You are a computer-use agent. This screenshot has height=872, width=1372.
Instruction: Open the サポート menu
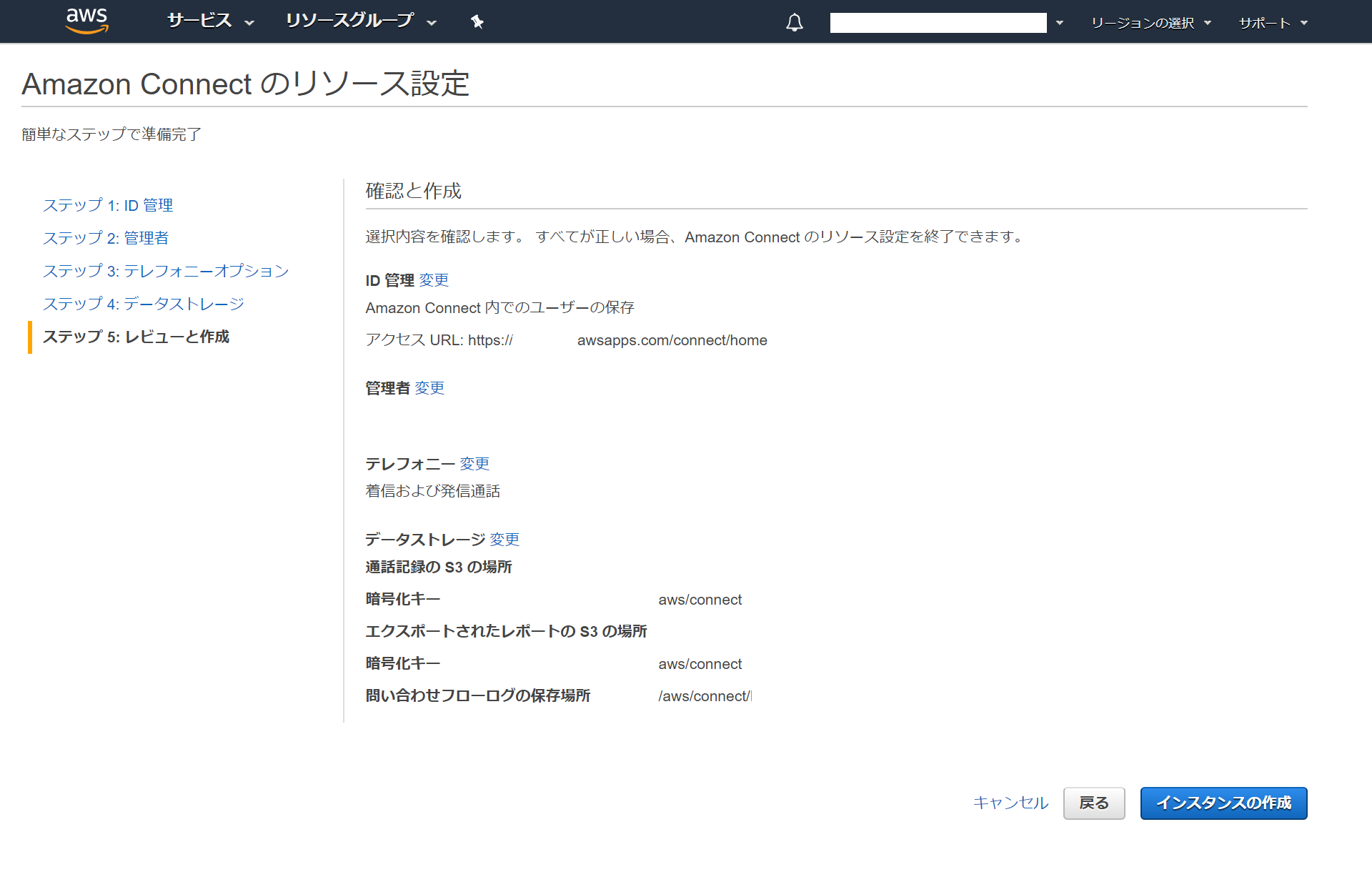click(x=1272, y=23)
